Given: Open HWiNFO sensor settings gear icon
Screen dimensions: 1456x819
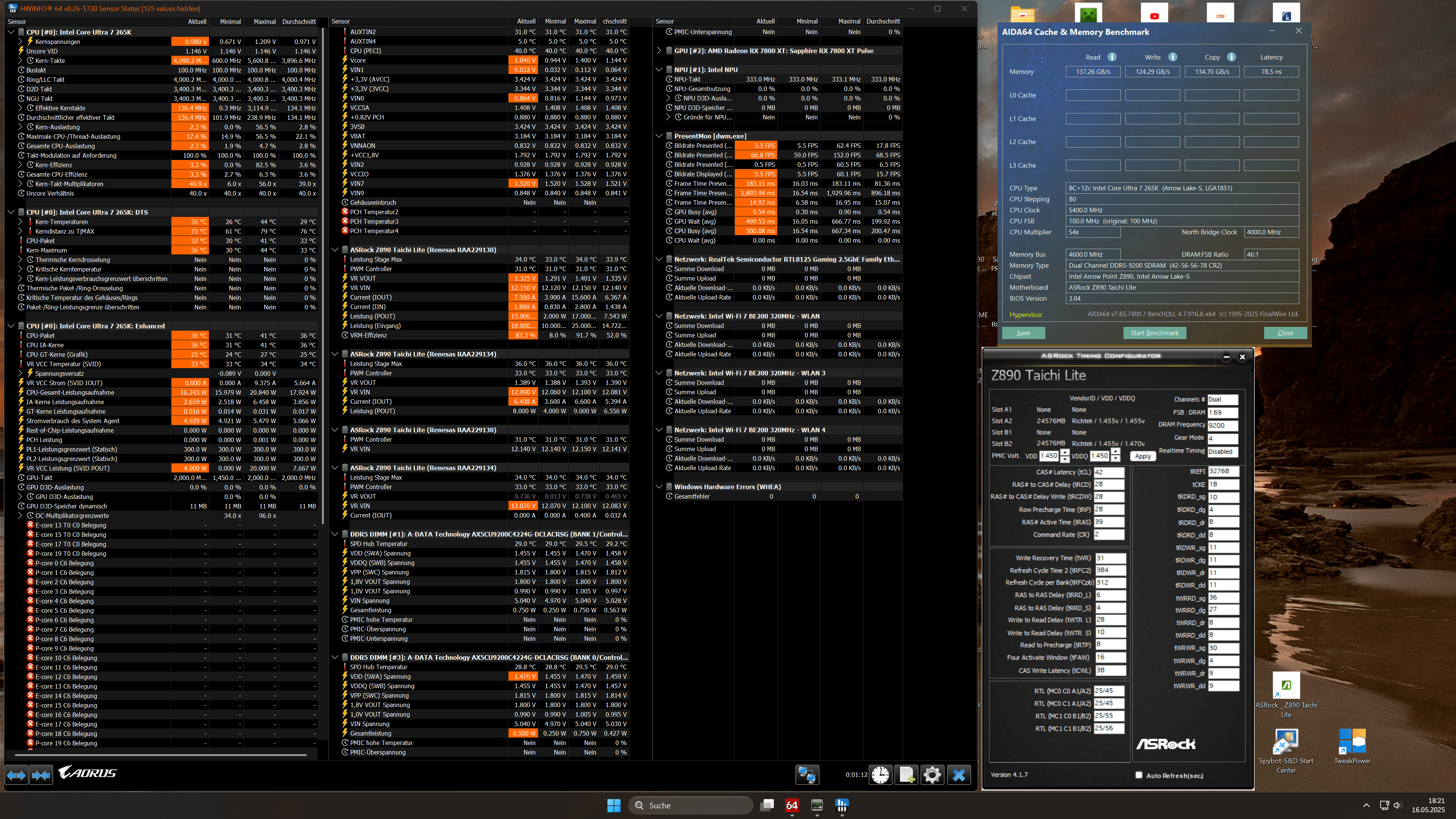Looking at the screenshot, I should 932,775.
